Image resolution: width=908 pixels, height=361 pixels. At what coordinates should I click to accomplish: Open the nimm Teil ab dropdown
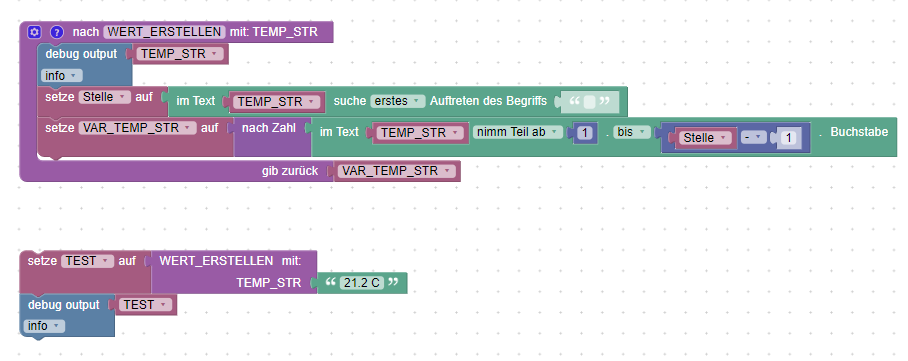tap(518, 132)
